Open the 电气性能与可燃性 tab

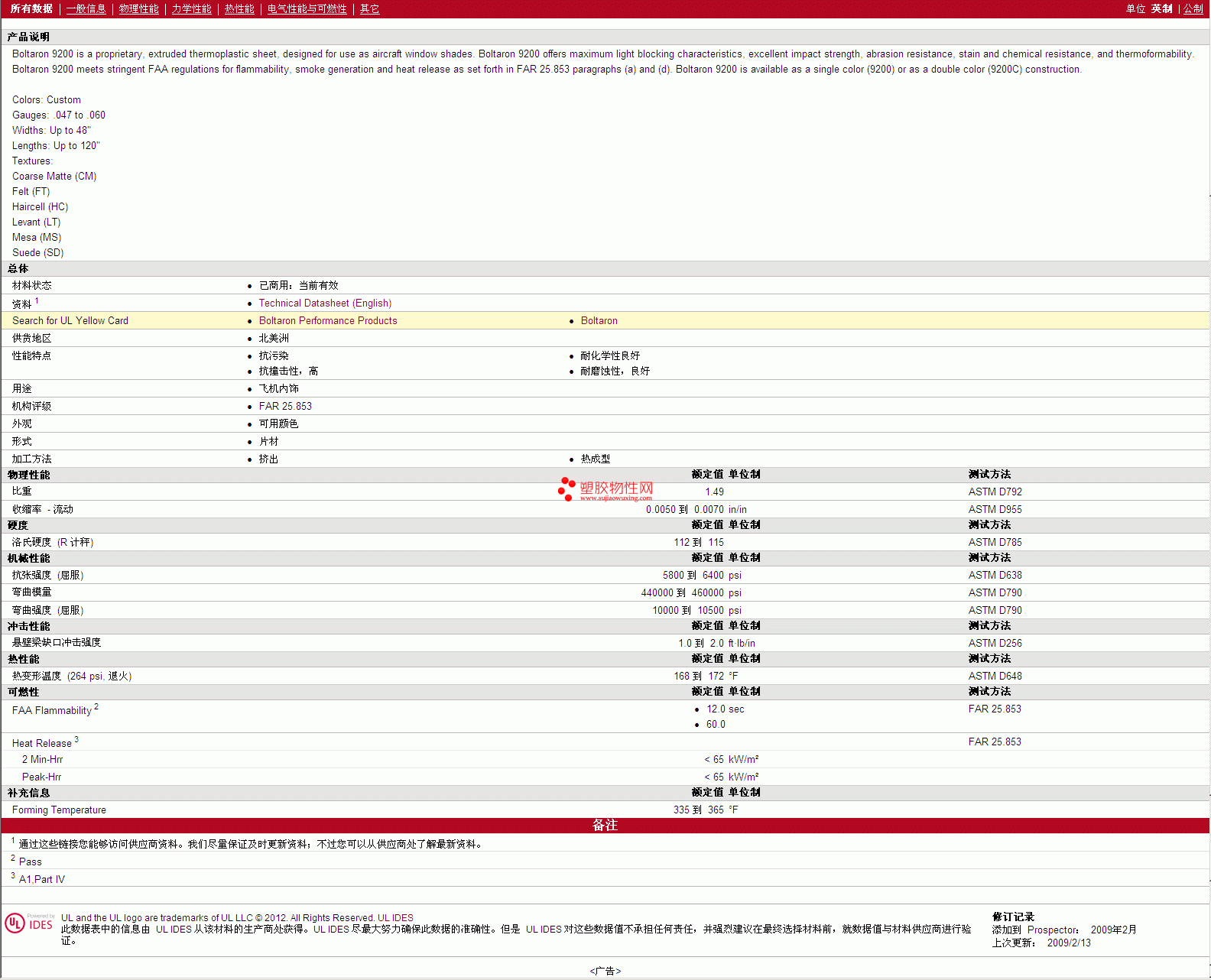307,9
